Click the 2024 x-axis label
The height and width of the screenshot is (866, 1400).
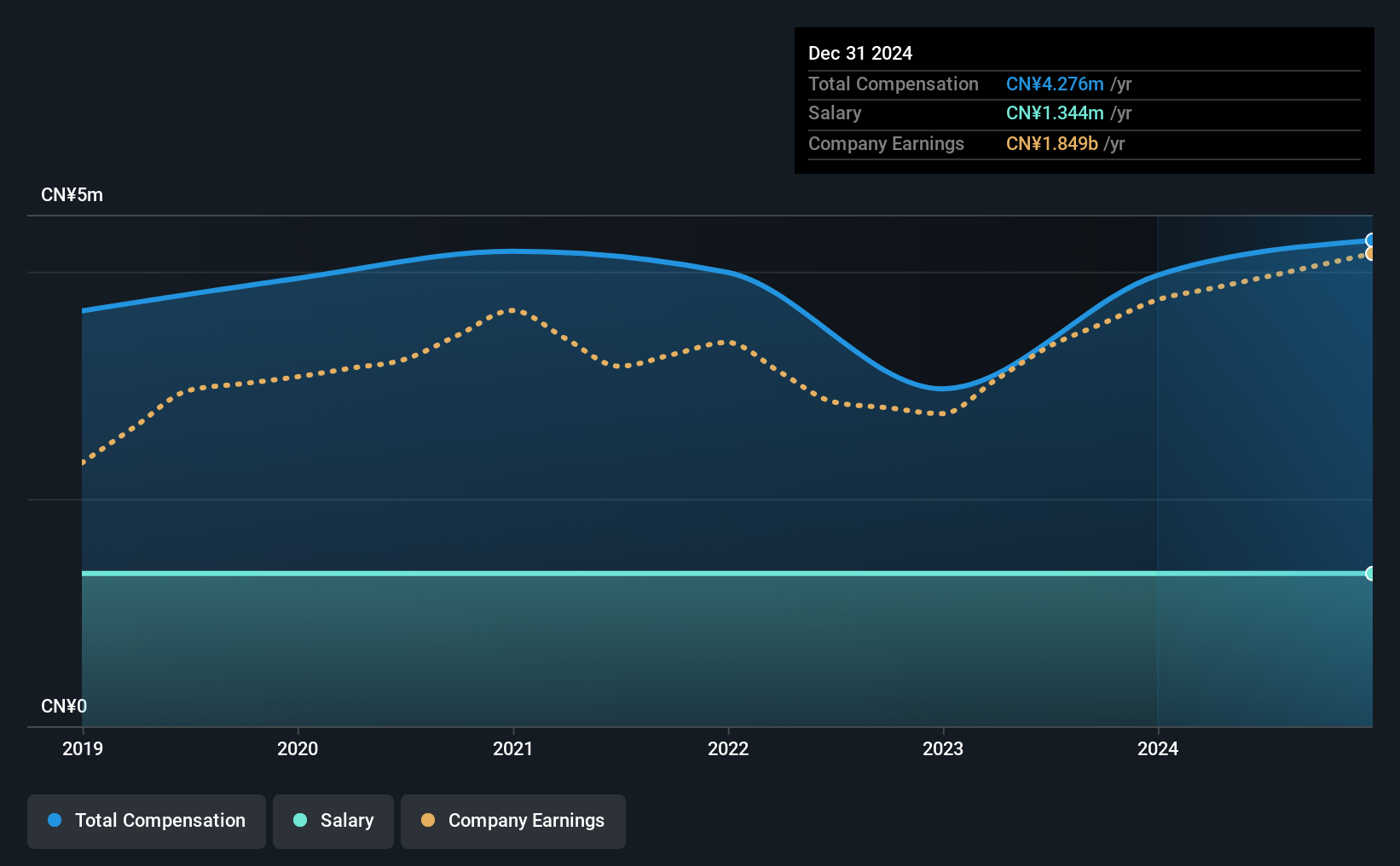coord(1158,748)
